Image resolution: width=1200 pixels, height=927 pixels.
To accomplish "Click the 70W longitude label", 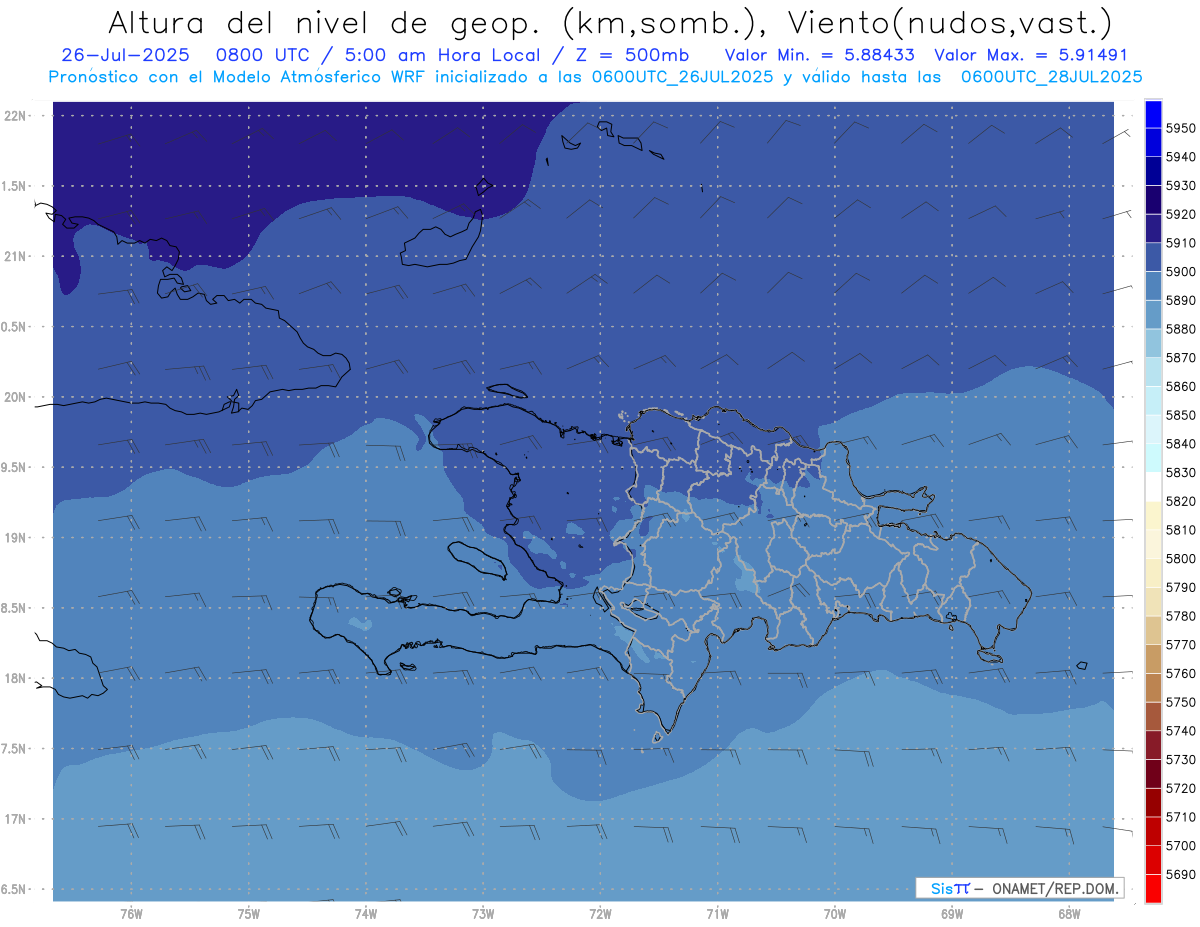I will coord(835,913).
